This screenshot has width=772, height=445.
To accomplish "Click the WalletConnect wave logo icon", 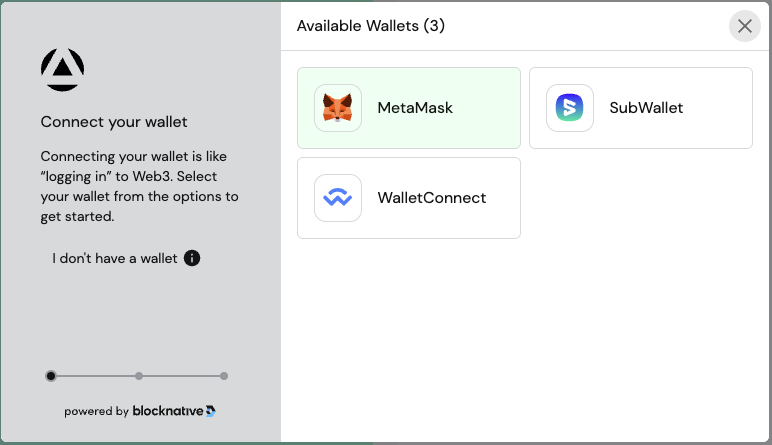I will click(338, 198).
